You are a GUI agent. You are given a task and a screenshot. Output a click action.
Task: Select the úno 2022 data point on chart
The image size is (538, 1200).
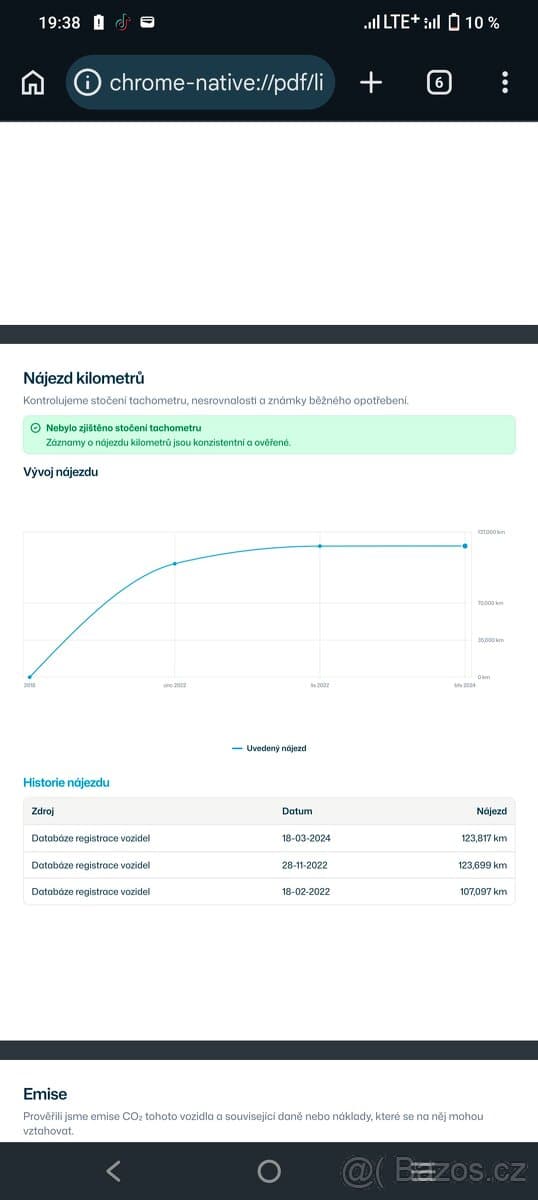point(175,564)
